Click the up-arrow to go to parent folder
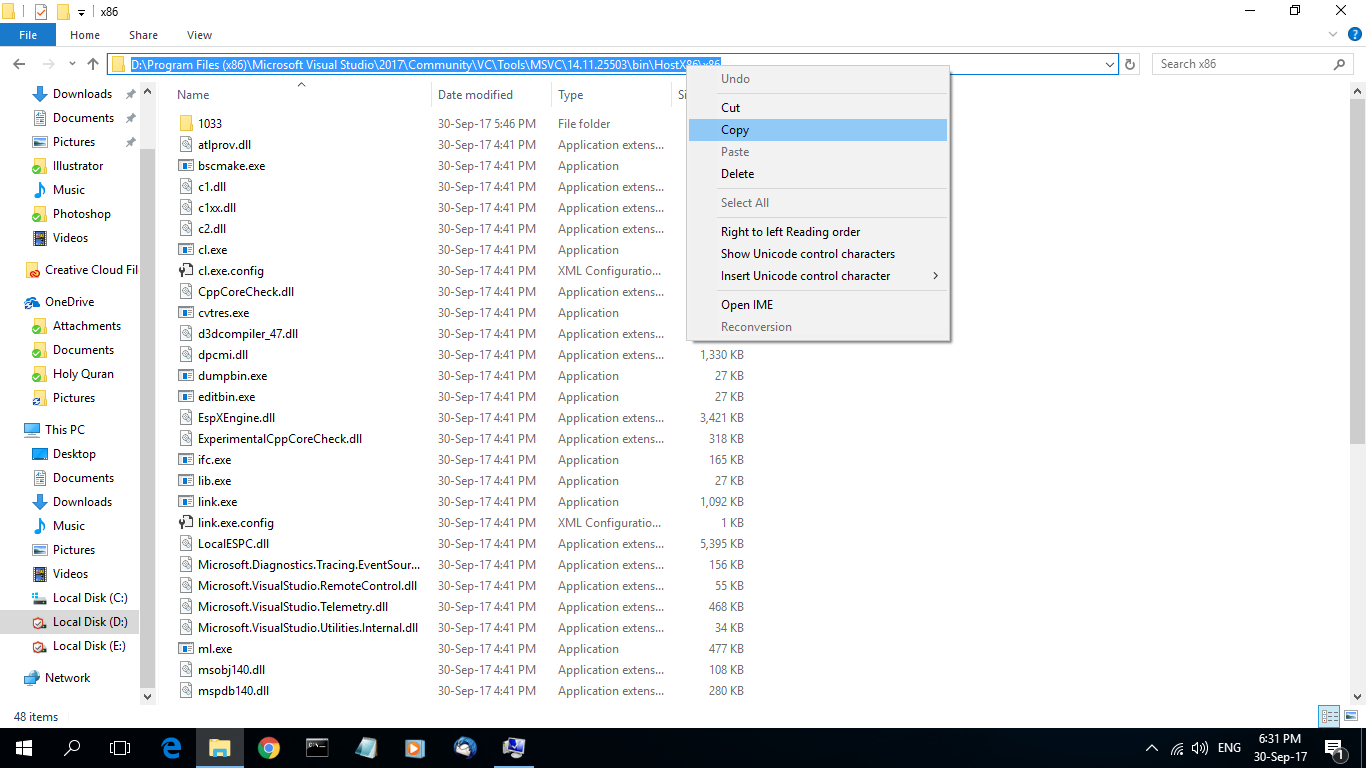Image resolution: width=1366 pixels, height=768 pixels. pyautogui.click(x=93, y=63)
